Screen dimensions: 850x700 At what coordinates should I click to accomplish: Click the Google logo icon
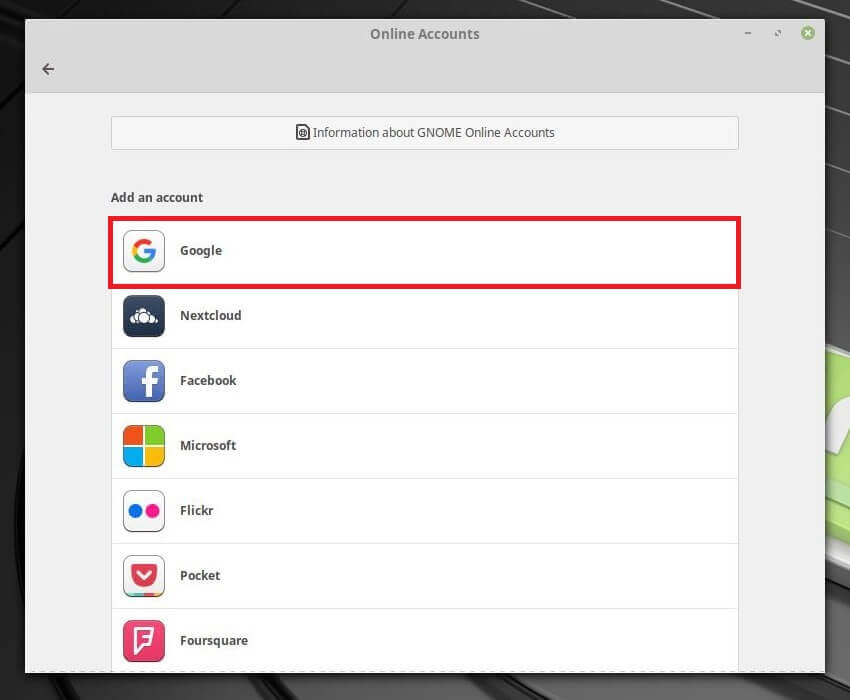coord(144,251)
